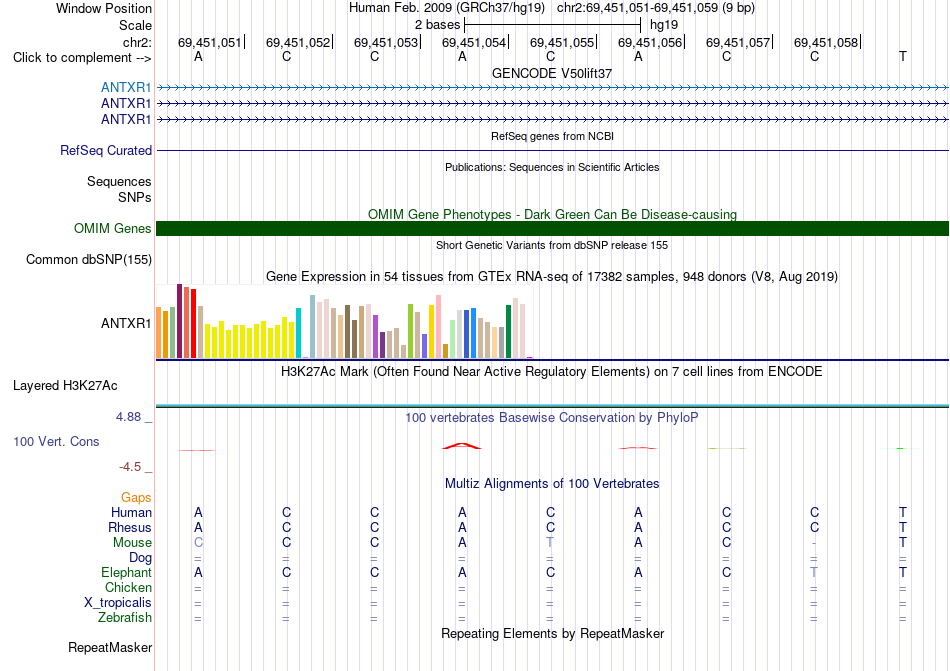Click the '2 bases' scale bar text
This screenshot has height=671, width=950.
(x=437, y=25)
